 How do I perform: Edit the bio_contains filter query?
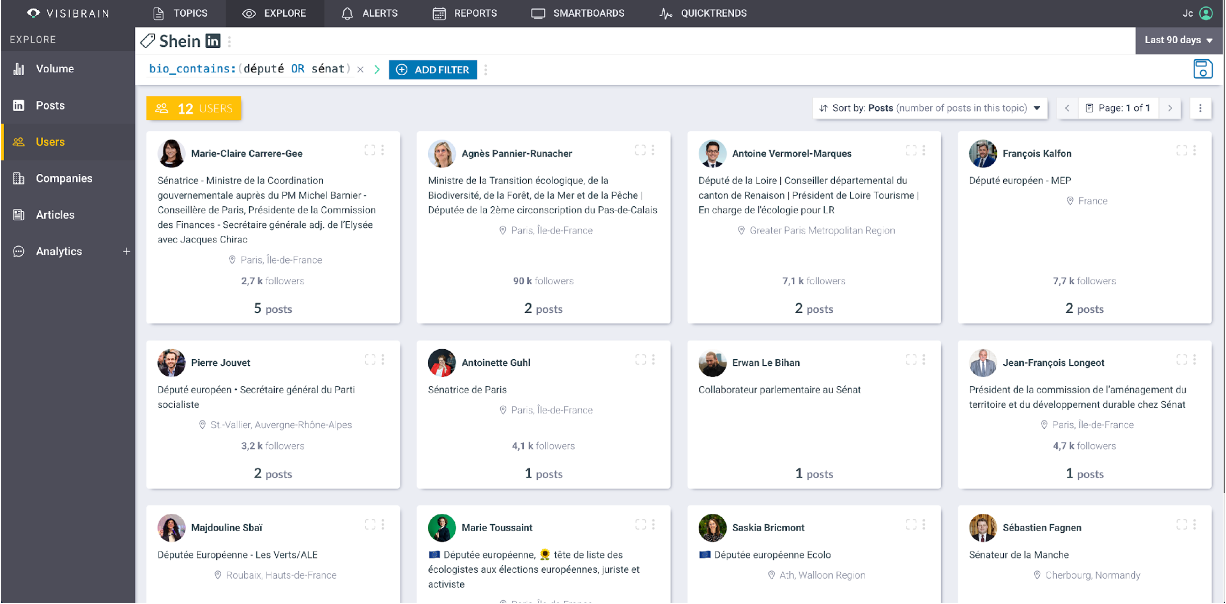[248, 69]
